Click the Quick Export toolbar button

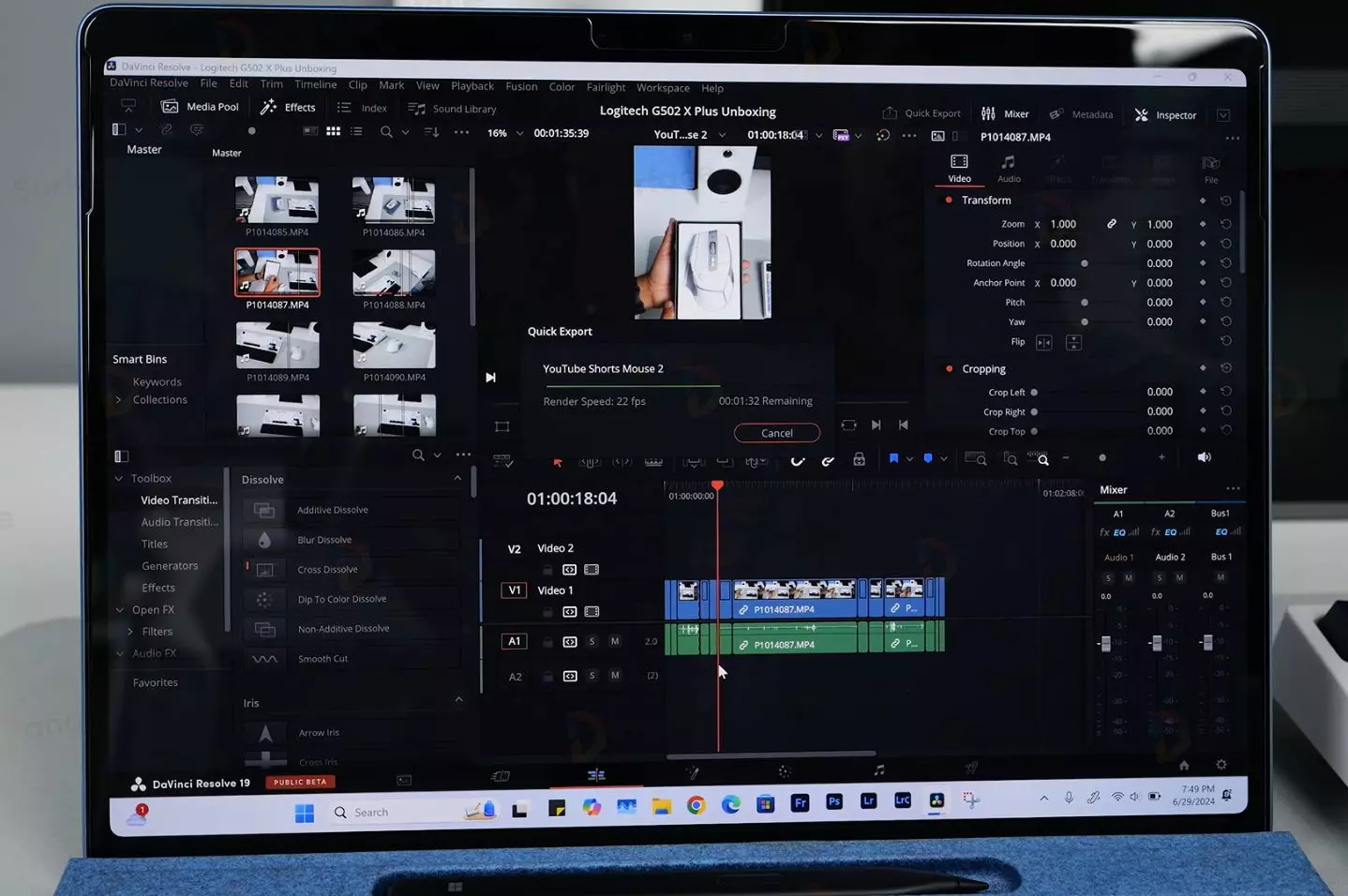coord(921,113)
